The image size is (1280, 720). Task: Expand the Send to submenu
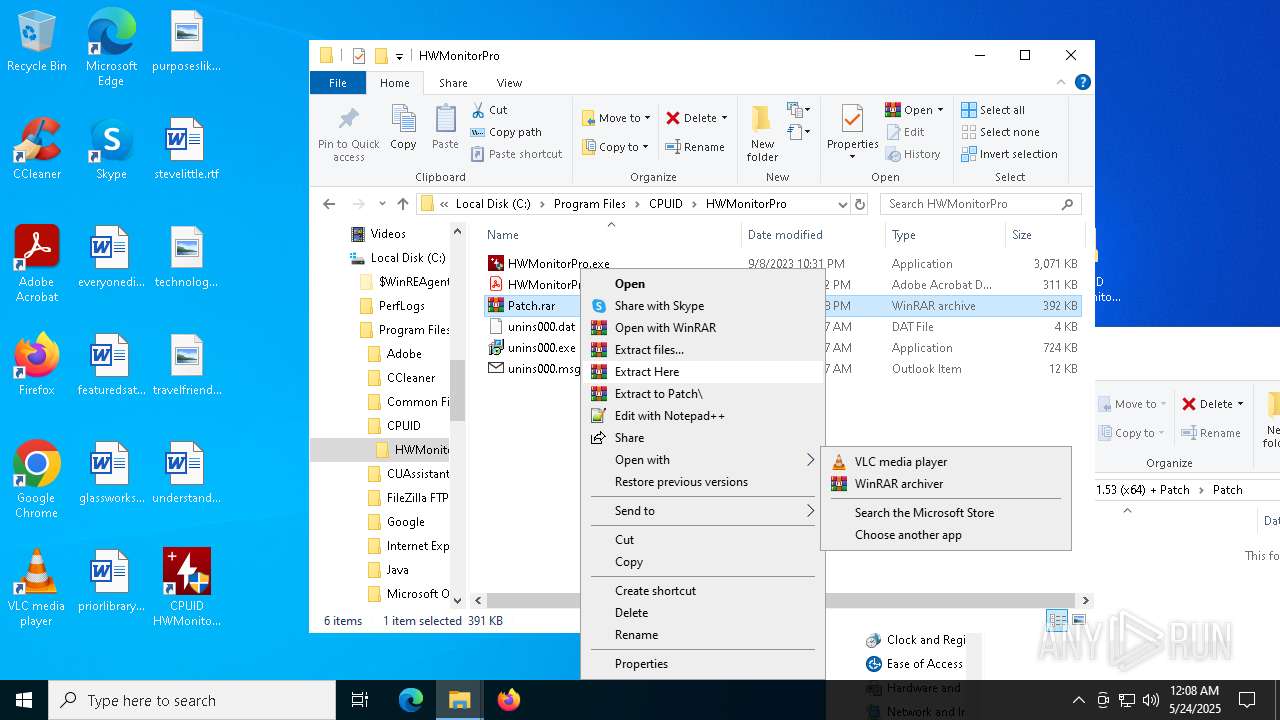pyautogui.click(x=703, y=511)
